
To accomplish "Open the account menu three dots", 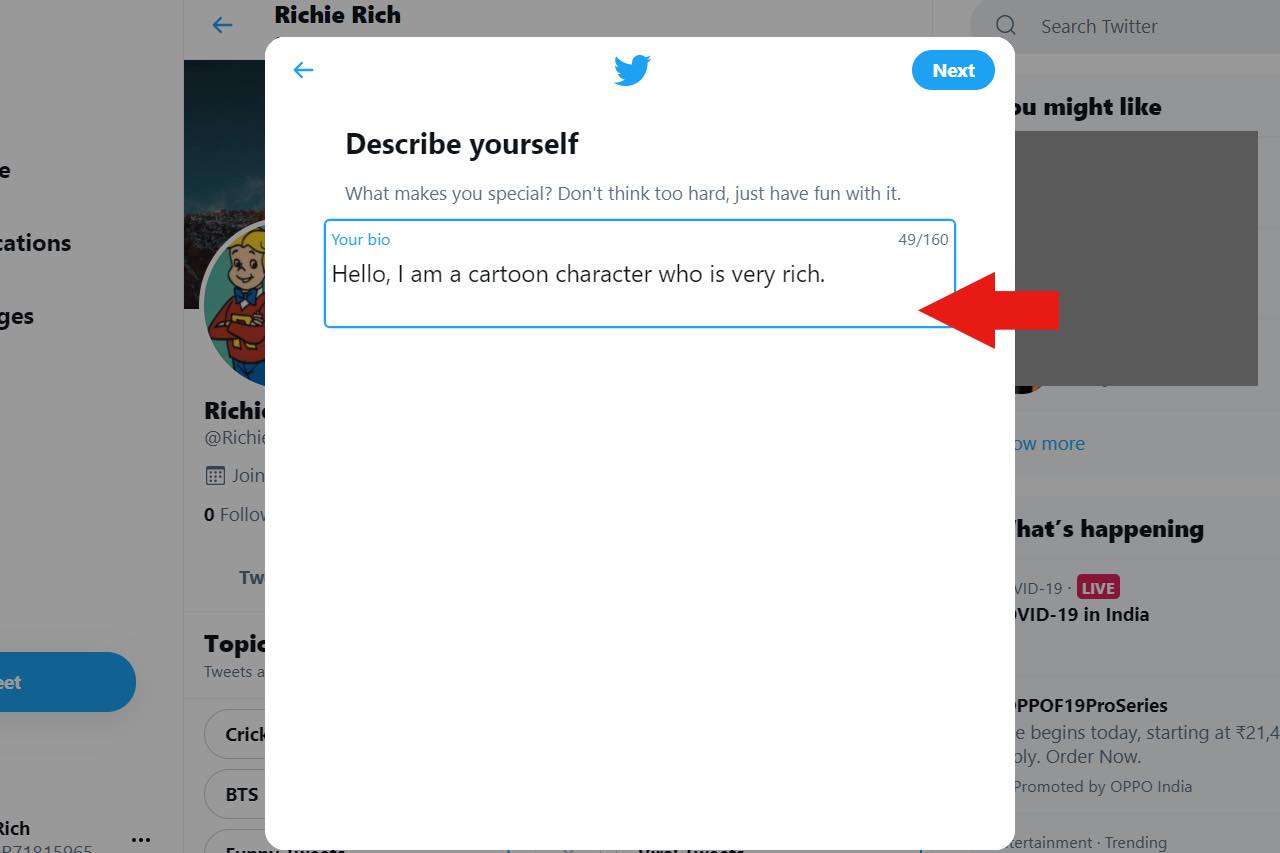I will (141, 839).
